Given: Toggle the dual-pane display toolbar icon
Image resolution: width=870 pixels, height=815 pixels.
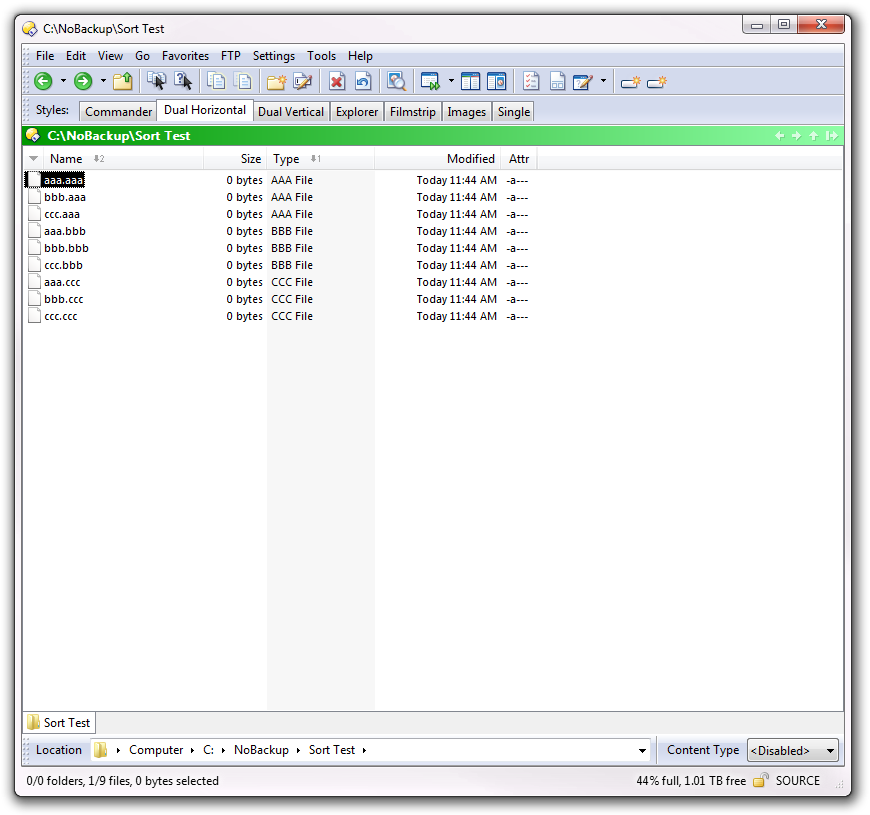Looking at the screenshot, I should [470, 82].
